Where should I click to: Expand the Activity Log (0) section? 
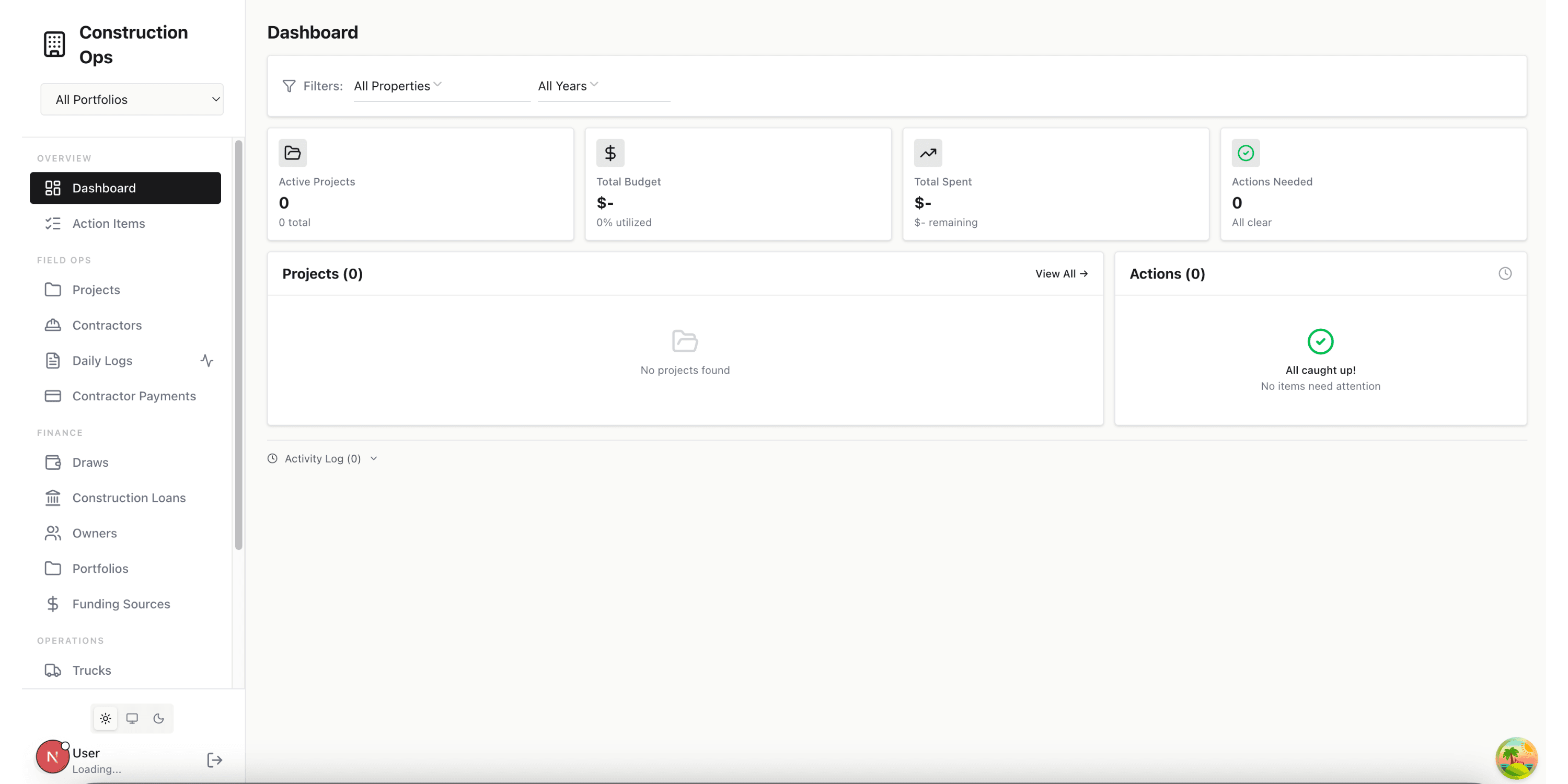coord(322,458)
